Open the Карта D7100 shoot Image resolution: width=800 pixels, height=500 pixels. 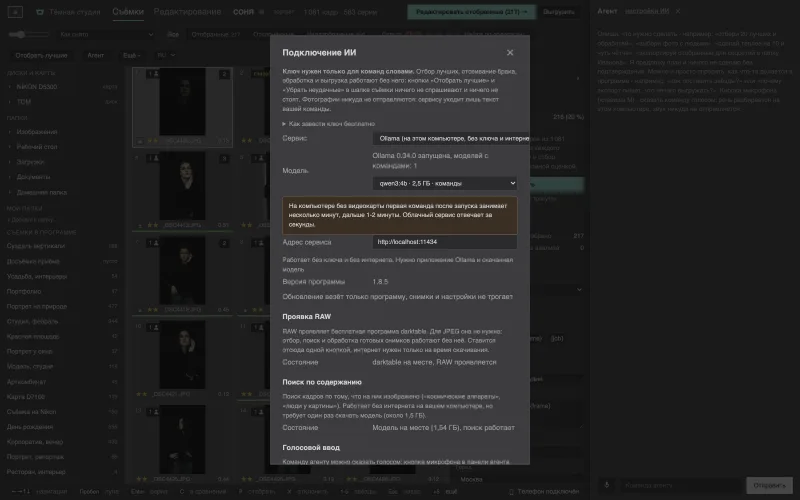(61, 396)
